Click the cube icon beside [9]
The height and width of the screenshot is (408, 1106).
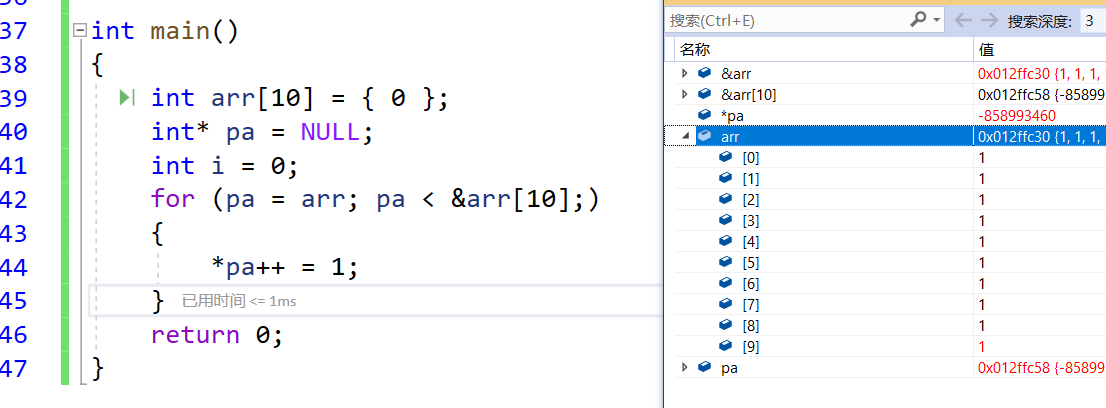[x=726, y=346]
